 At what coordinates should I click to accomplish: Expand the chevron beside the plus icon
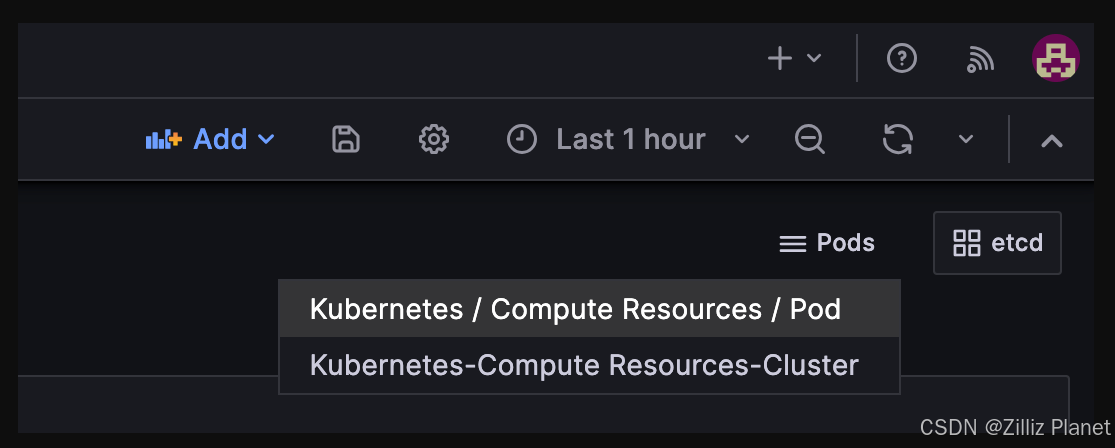814,58
